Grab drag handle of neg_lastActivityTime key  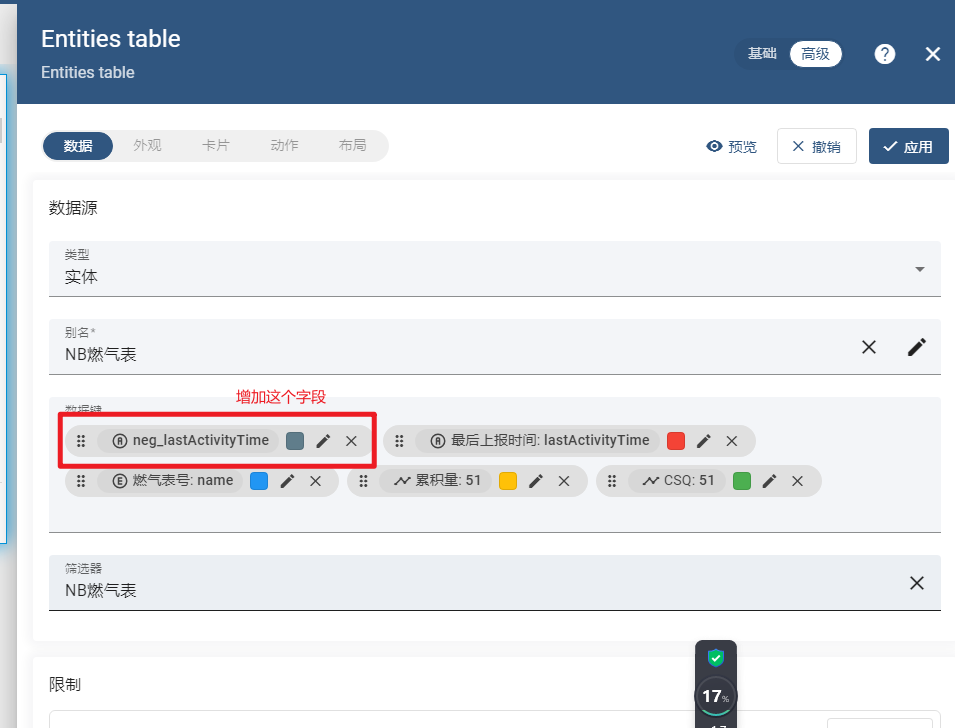pos(81,441)
